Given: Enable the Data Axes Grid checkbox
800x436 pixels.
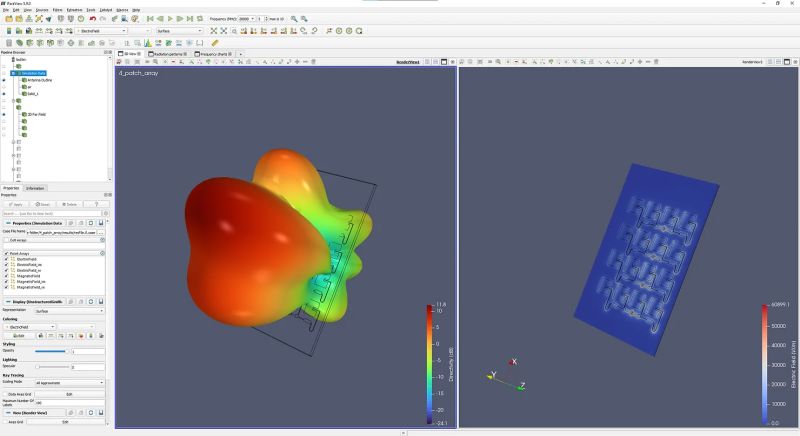Looking at the screenshot, I should point(6,394).
